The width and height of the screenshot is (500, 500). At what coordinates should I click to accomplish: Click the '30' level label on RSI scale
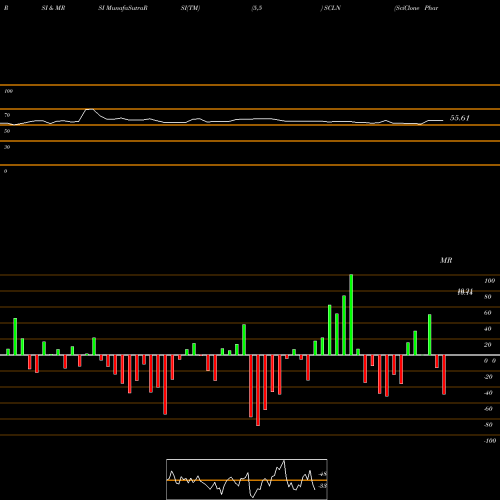(x=7, y=147)
